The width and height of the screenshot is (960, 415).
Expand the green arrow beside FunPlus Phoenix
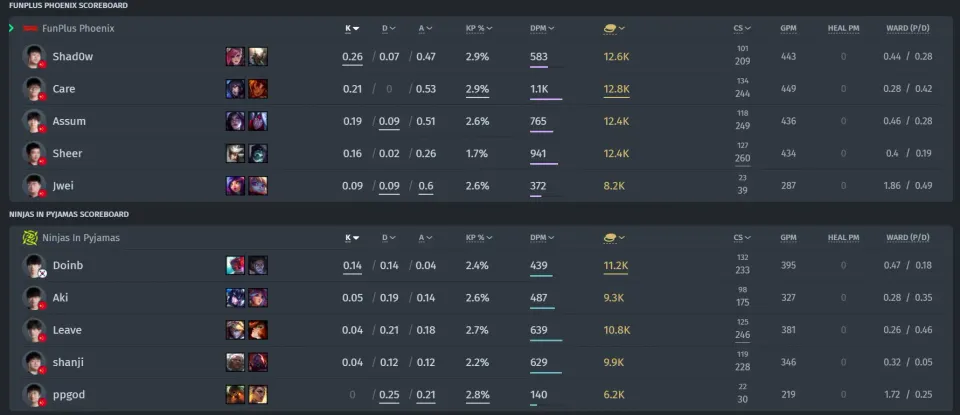12,28
